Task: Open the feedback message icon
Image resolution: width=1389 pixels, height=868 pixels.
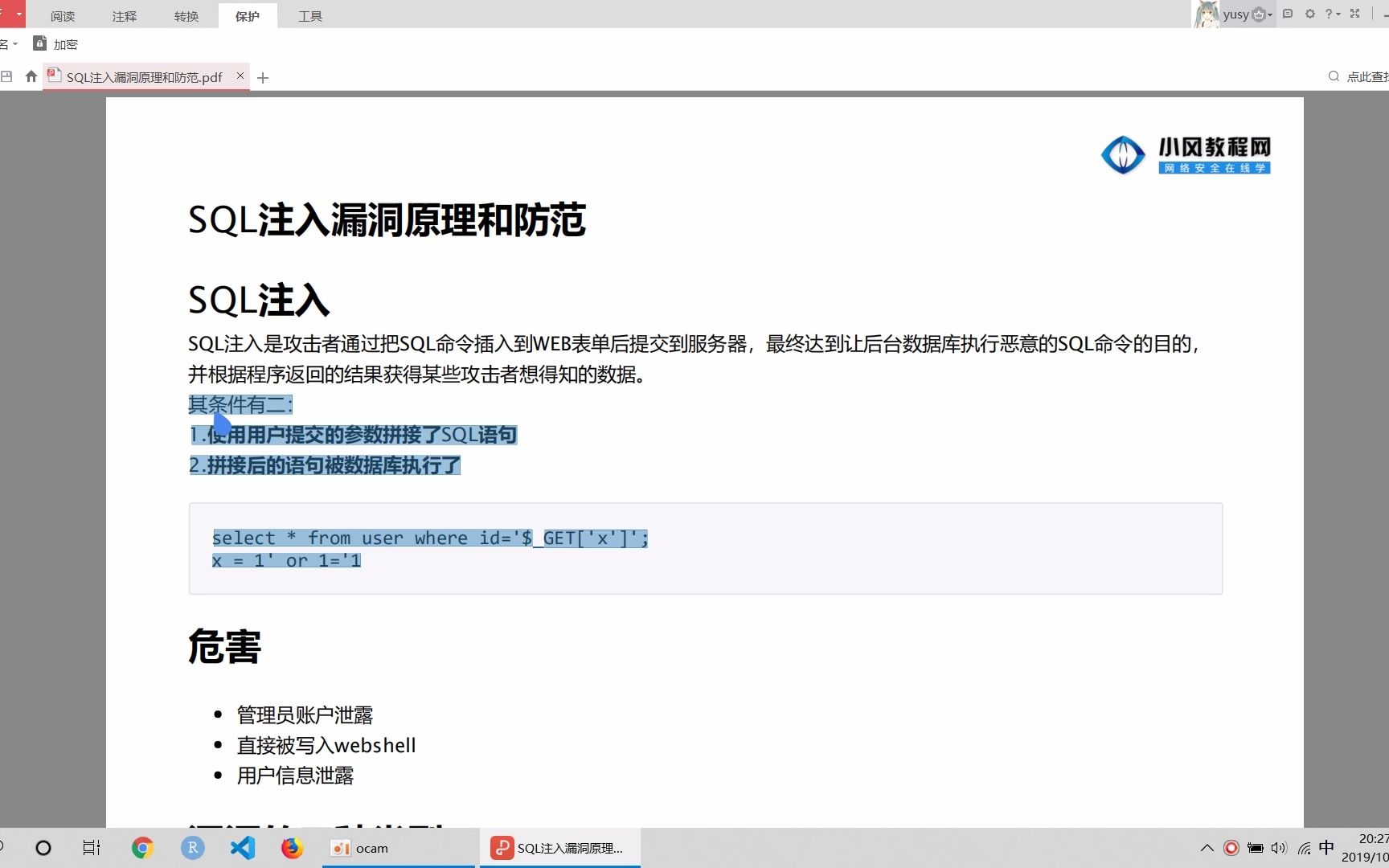Action: tap(1288, 14)
